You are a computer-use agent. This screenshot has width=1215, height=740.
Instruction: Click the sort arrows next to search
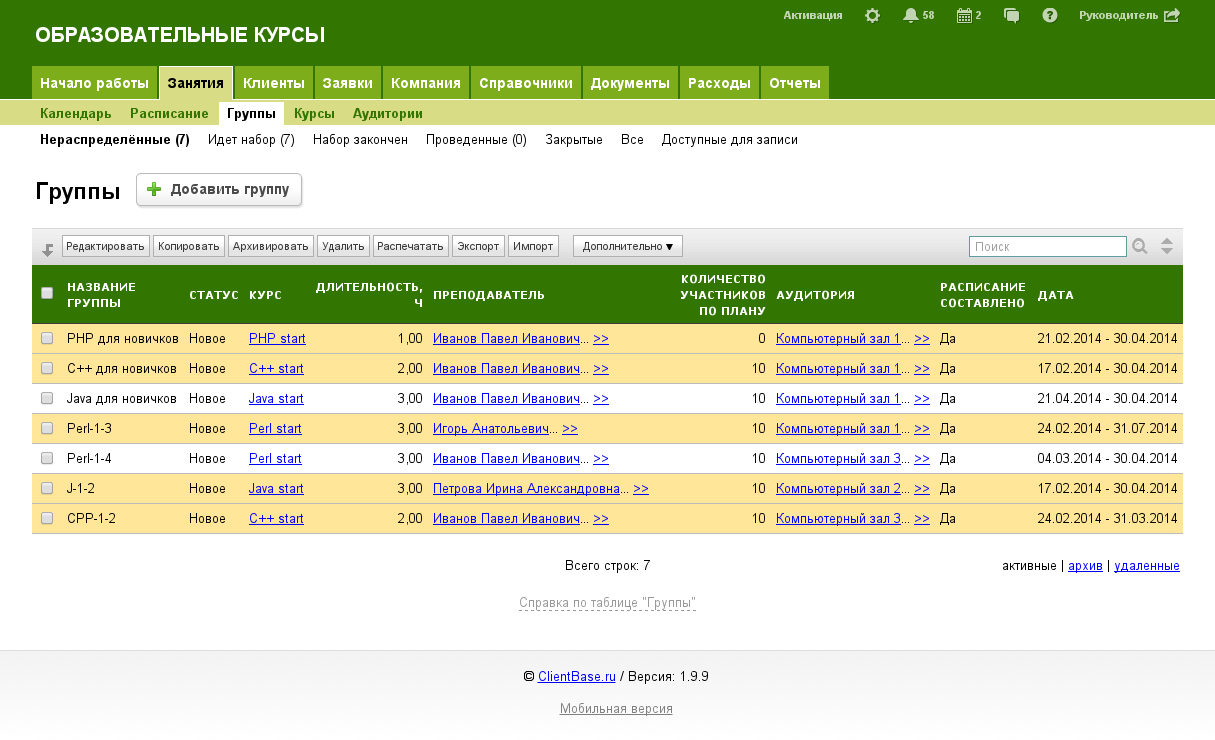pyautogui.click(x=1166, y=246)
